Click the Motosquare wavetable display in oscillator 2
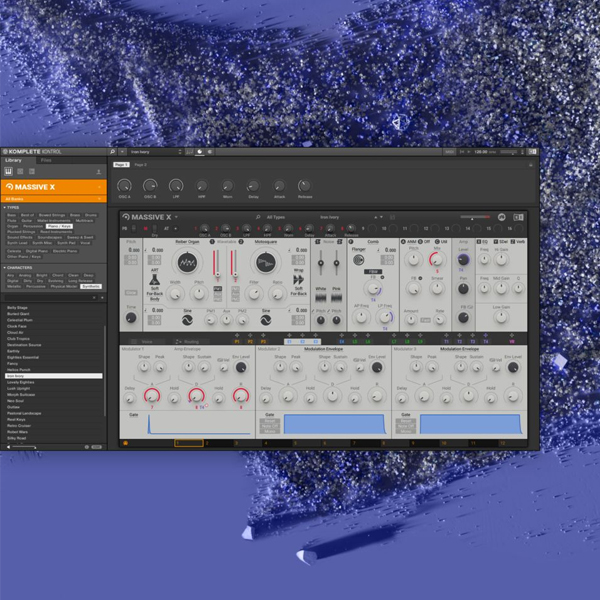 [266, 262]
